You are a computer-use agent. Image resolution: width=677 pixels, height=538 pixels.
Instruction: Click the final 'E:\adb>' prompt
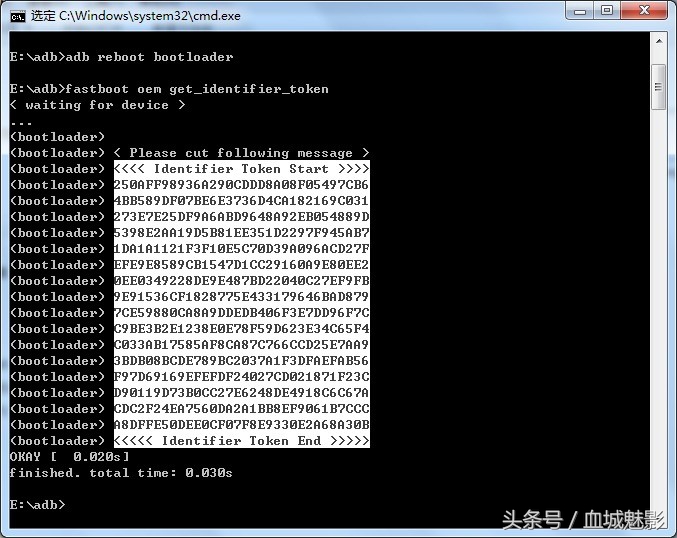(x=38, y=505)
